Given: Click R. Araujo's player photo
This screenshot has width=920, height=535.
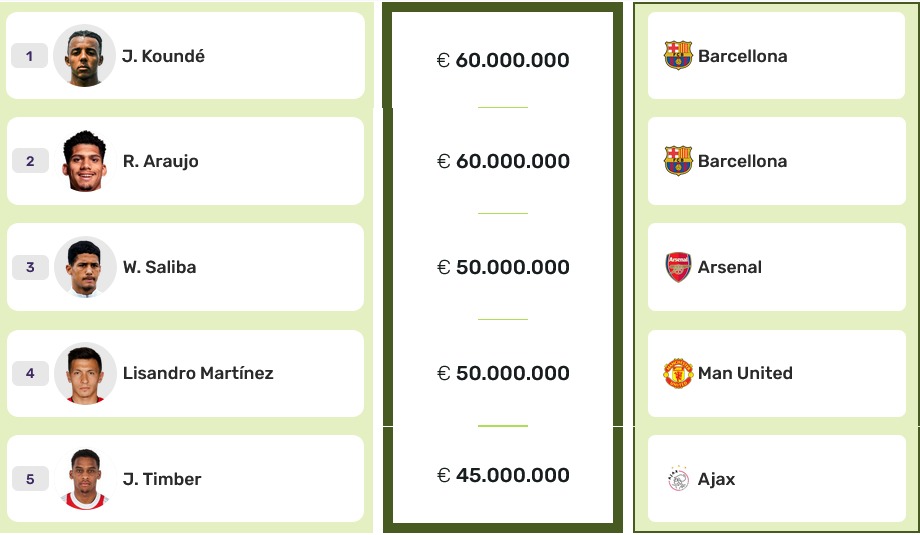Looking at the screenshot, I should tap(85, 161).
